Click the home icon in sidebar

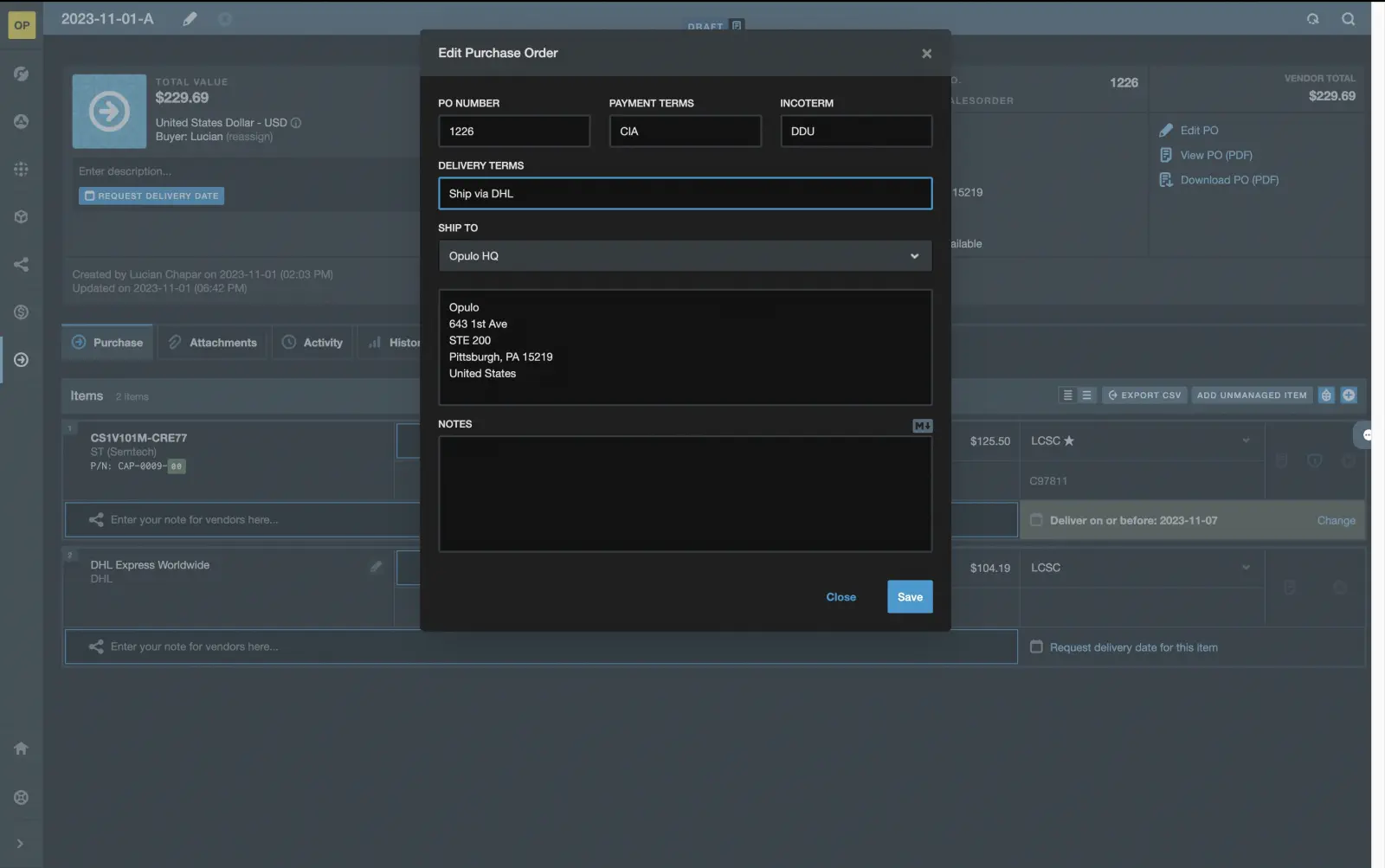21,749
